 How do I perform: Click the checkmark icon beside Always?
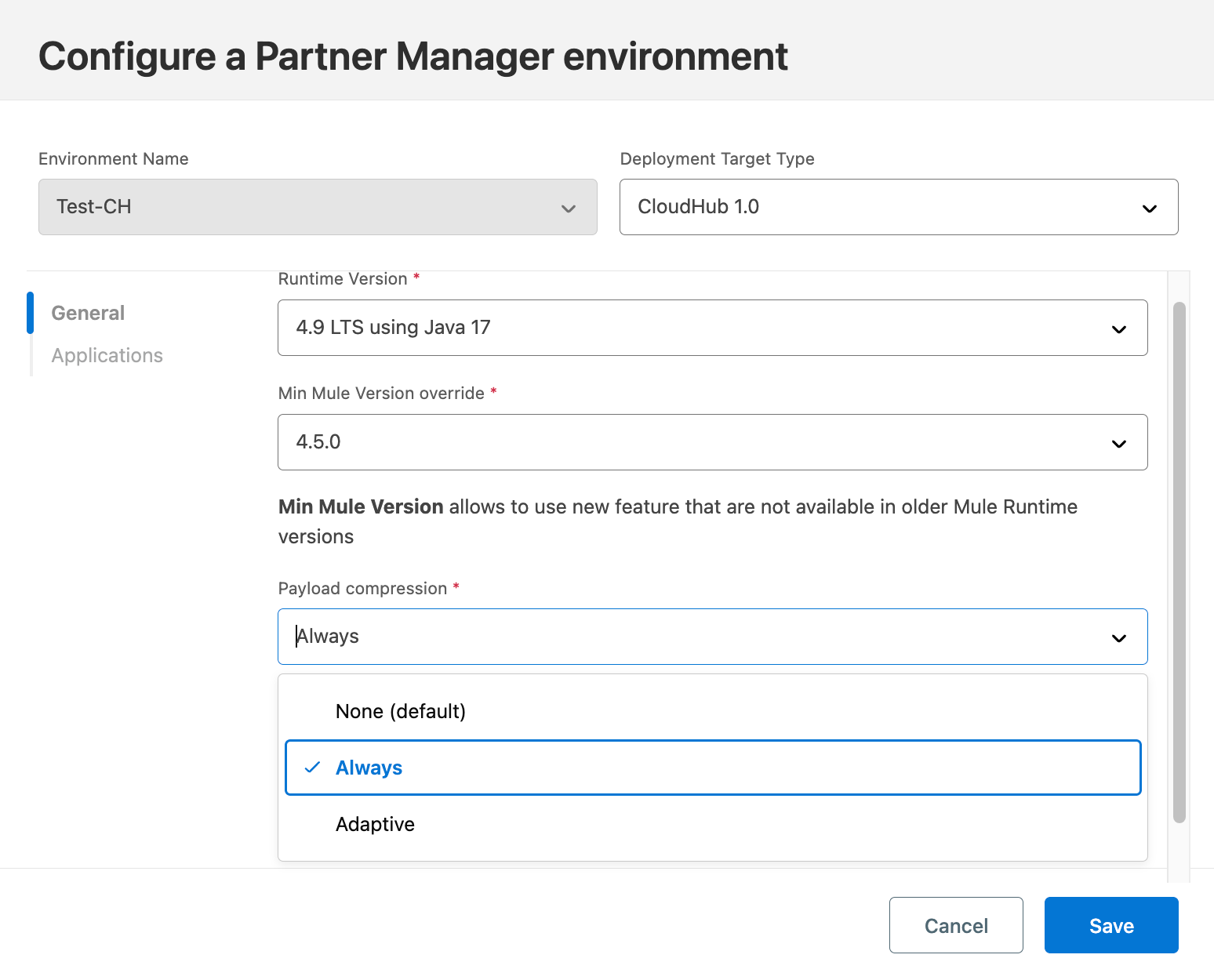(312, 768)
